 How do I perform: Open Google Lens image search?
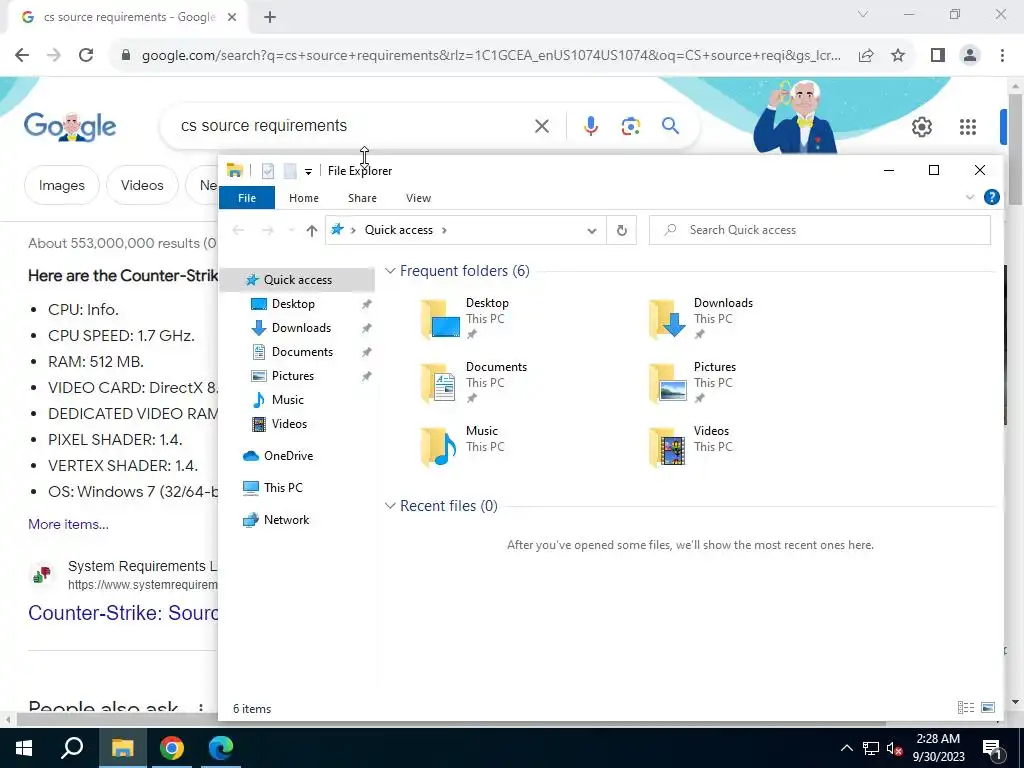[630, 126]
